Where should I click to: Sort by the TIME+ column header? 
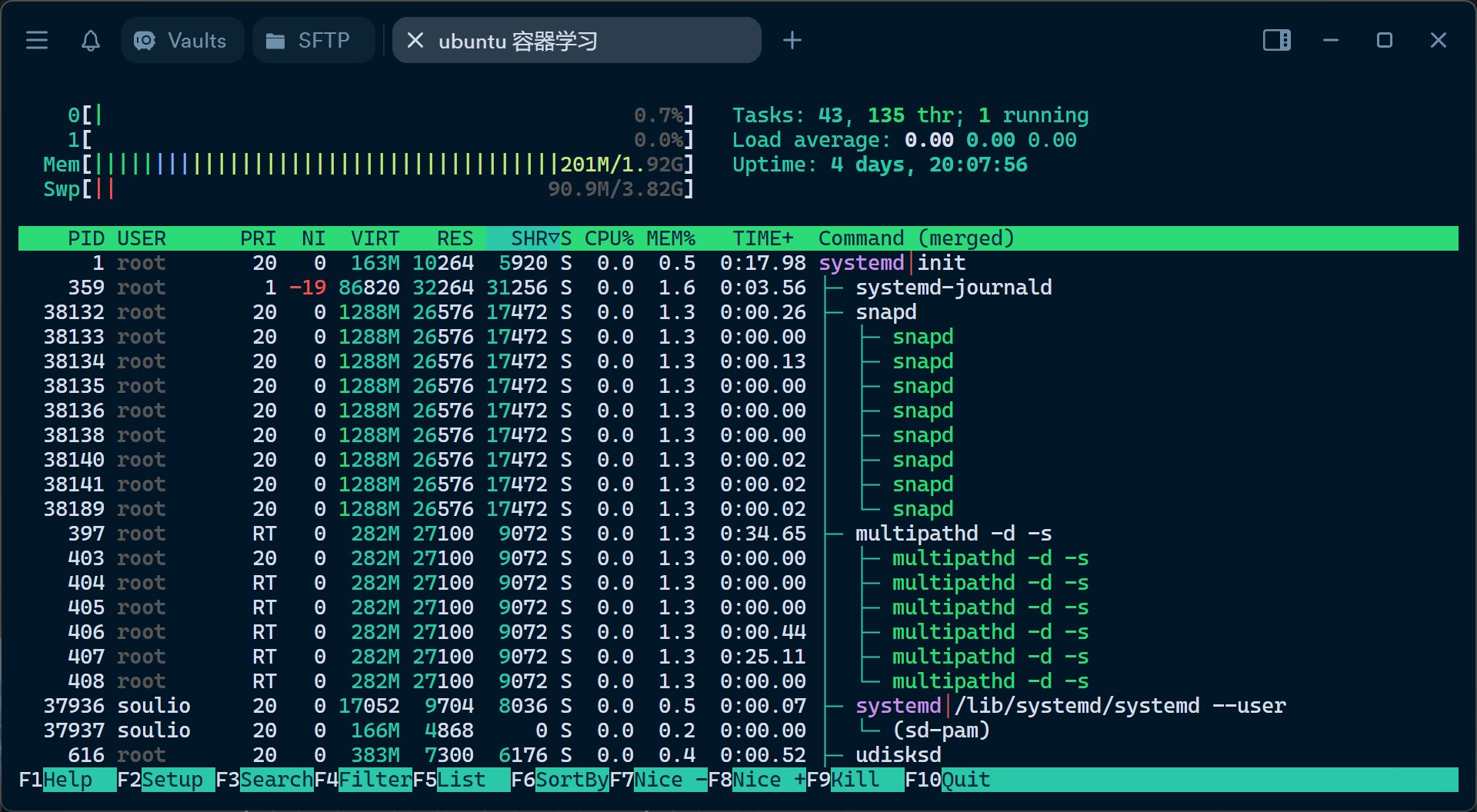coord(763,238)
